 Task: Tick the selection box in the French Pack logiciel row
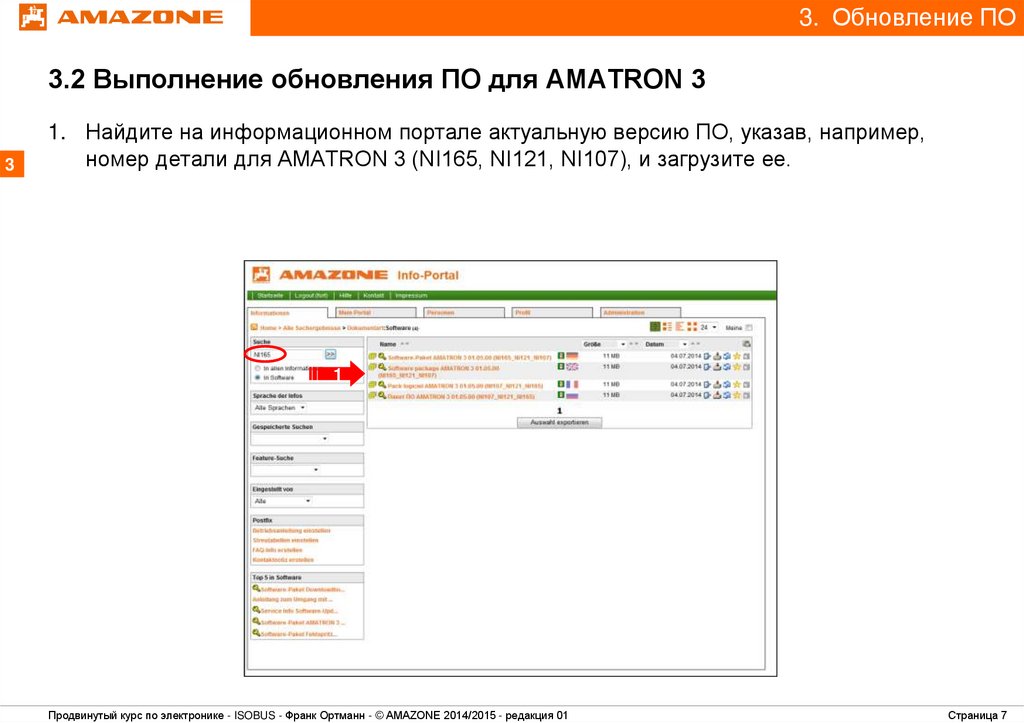746,385
